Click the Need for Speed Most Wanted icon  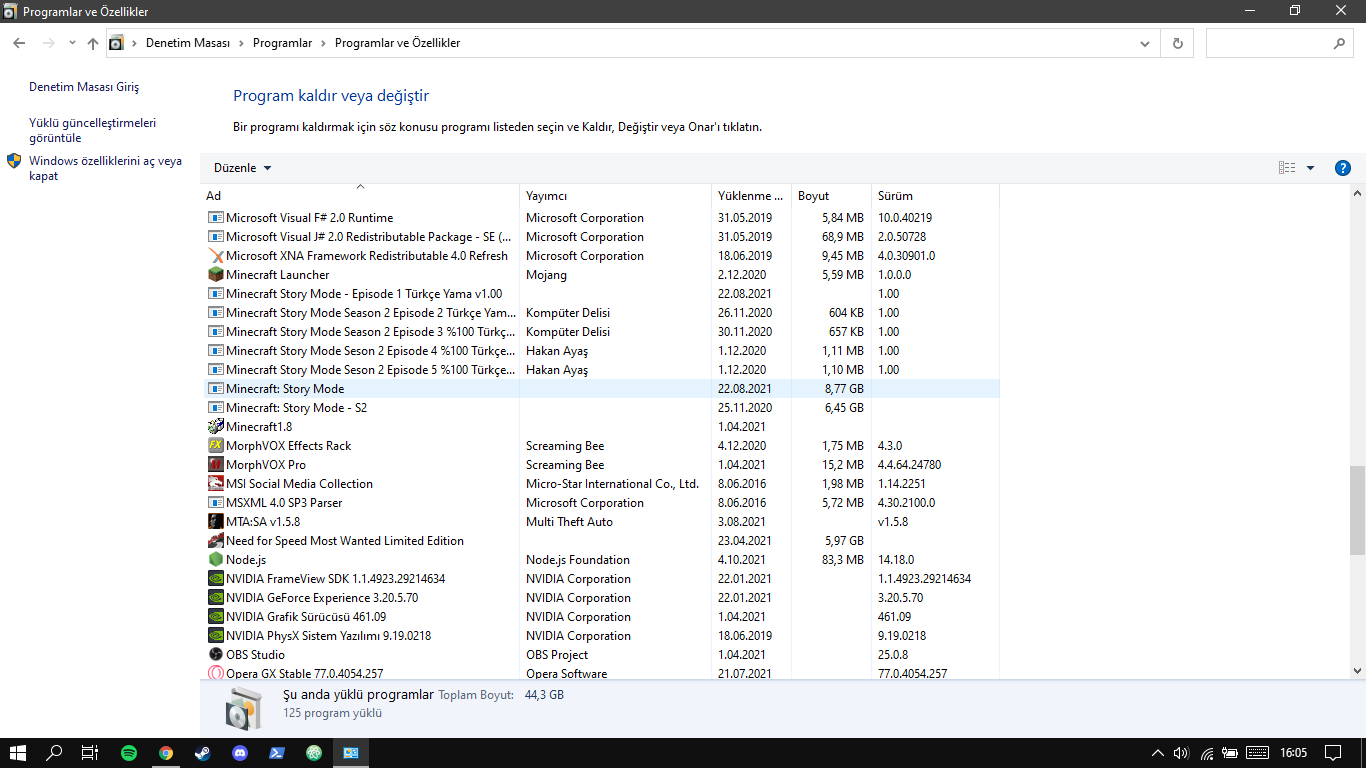[216, 541]
